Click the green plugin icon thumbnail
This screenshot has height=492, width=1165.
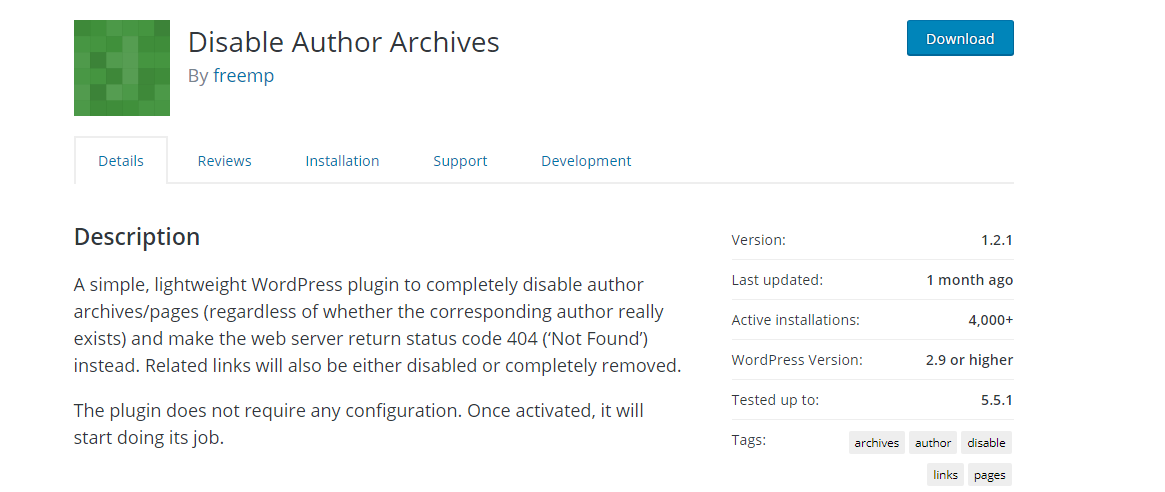pyautogui.click(x=122, y=68)
